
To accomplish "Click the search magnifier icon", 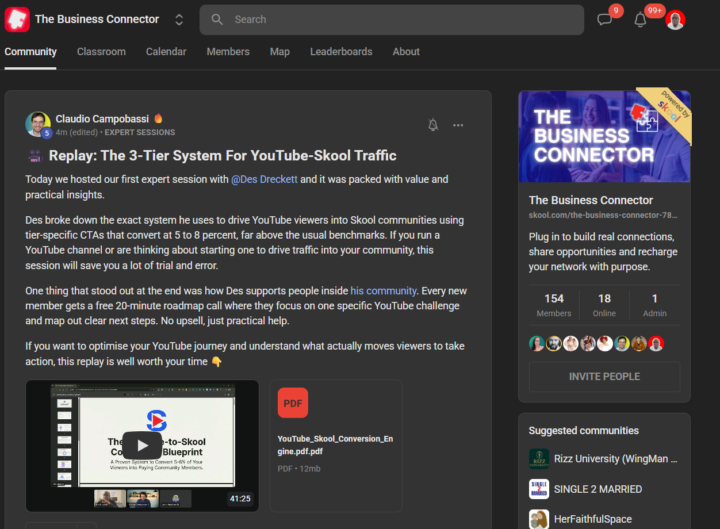I will tap(217, 19).
